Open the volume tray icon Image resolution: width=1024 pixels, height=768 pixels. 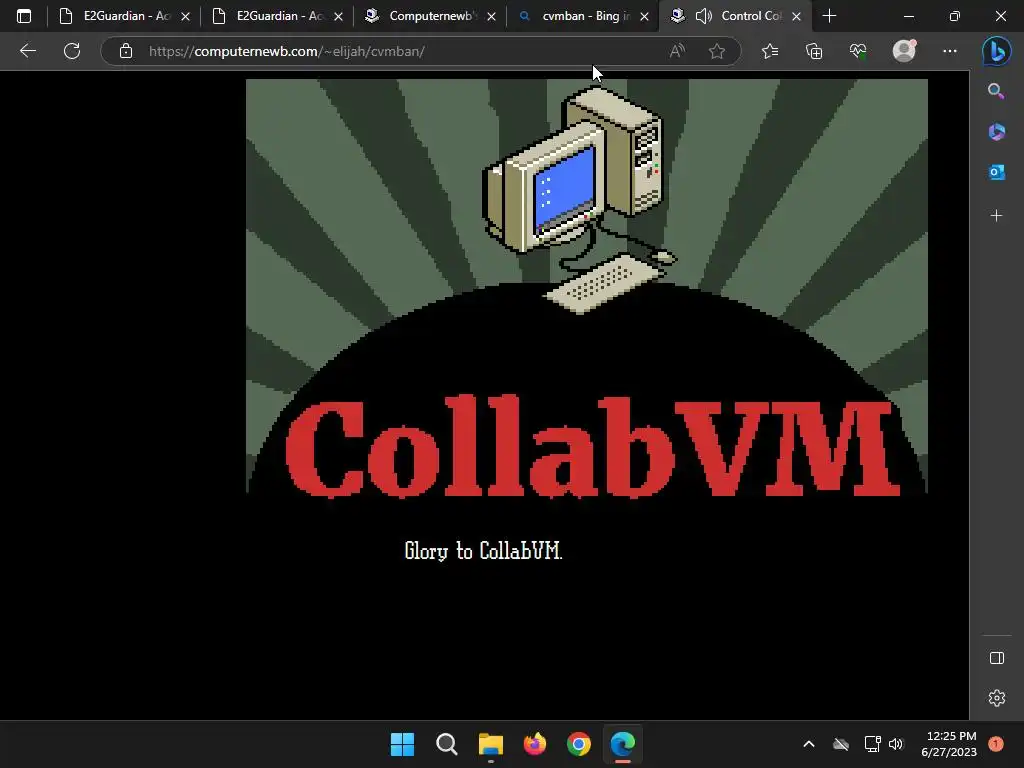pos(896,744)
